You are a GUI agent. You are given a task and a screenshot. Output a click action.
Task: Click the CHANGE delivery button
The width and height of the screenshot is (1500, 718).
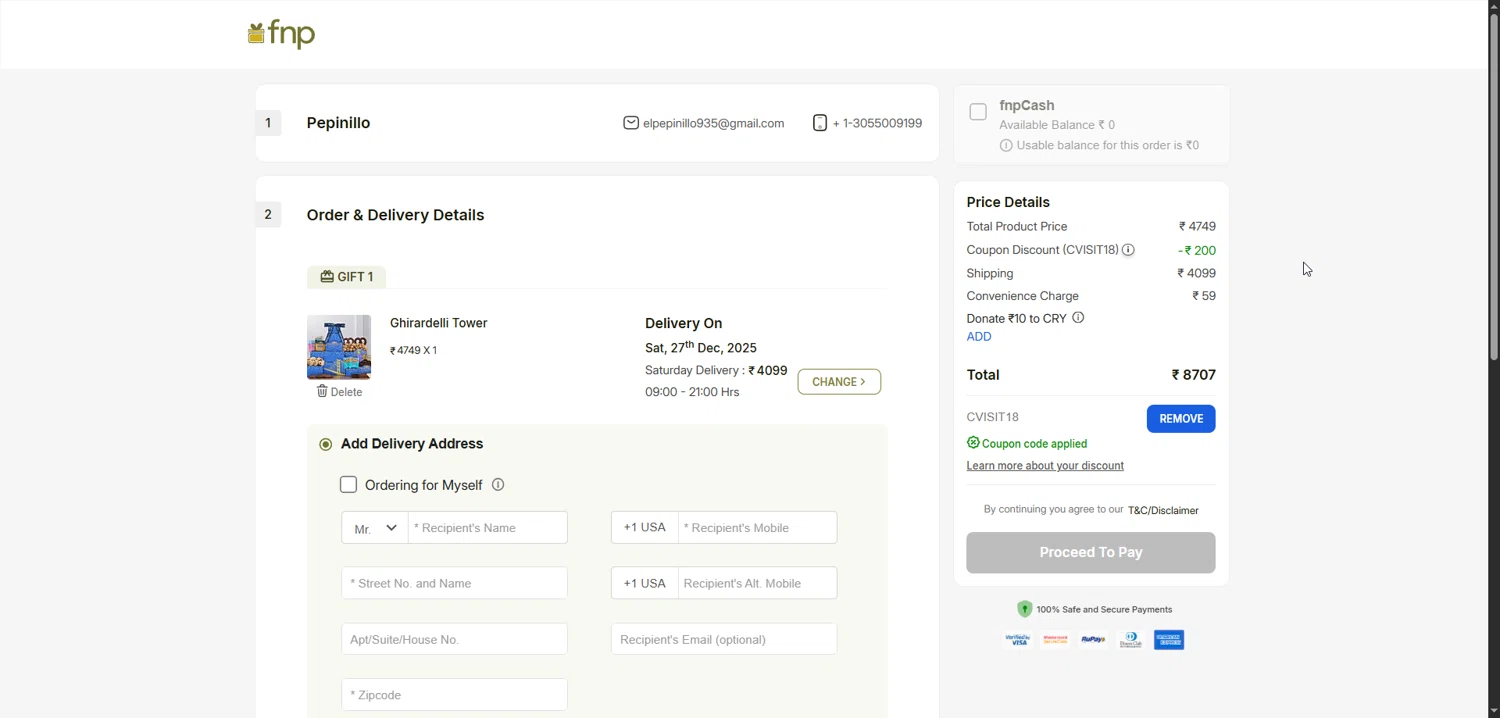(x=839, y=382)
